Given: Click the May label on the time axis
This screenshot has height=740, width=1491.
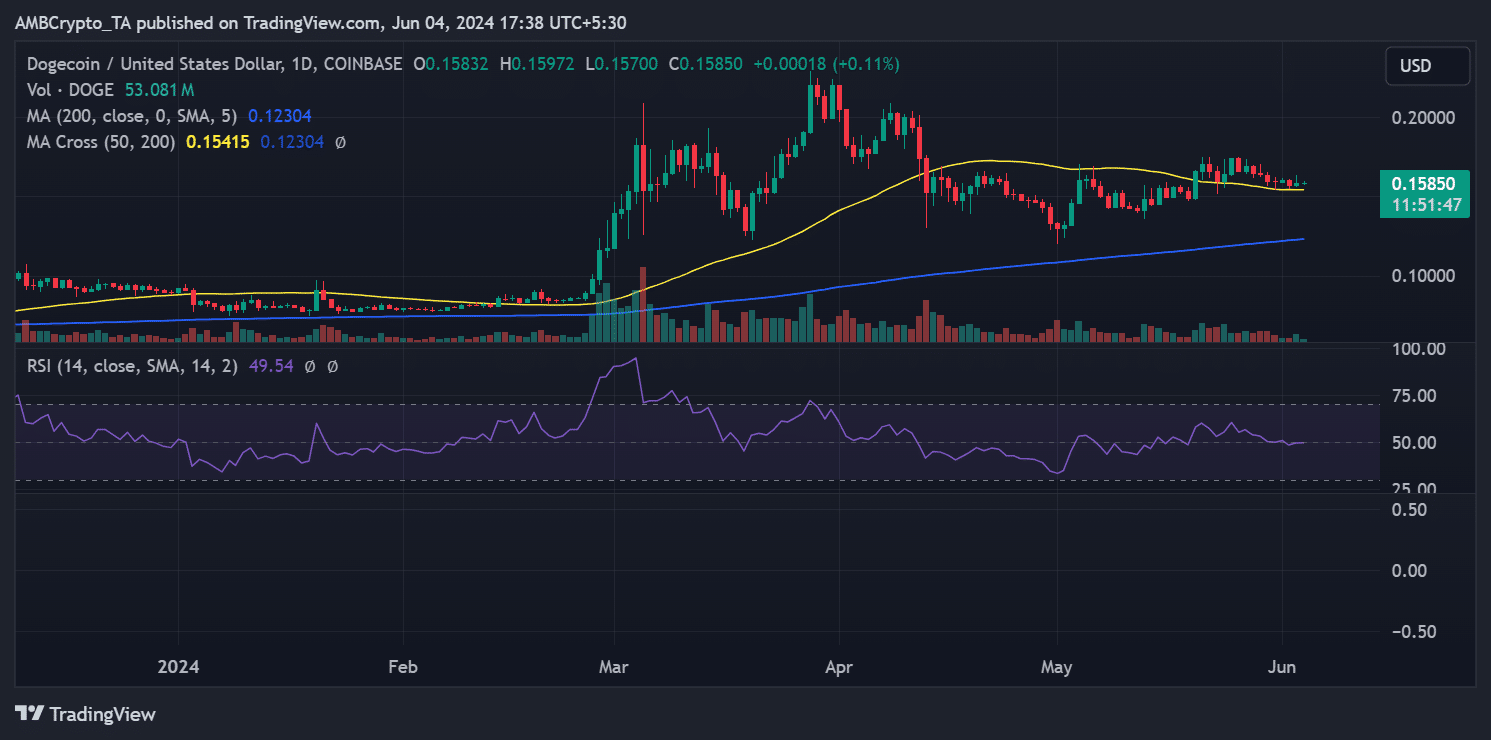Looking at the screenshot, I should (1056, 667).
